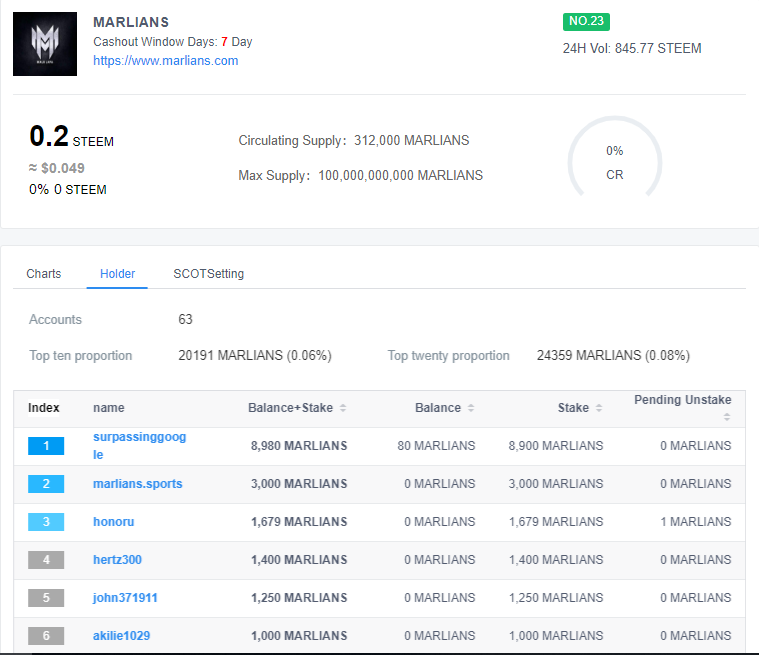
Task: Click the index badge 5
Action: 46,598
